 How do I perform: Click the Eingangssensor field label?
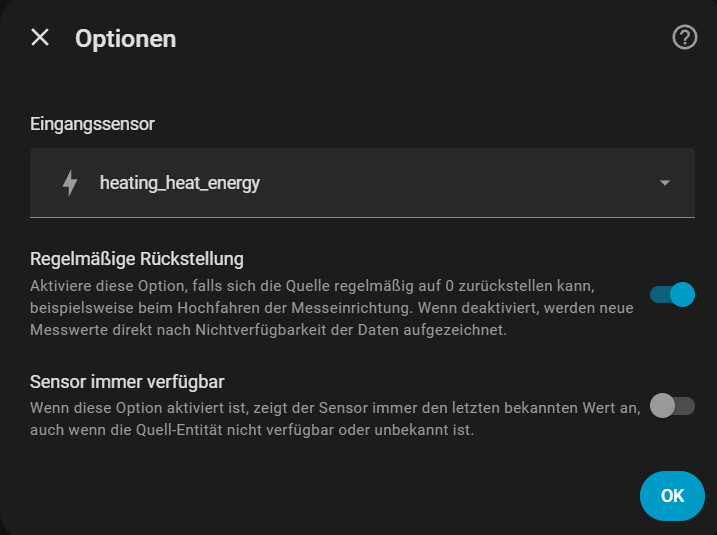92,124
